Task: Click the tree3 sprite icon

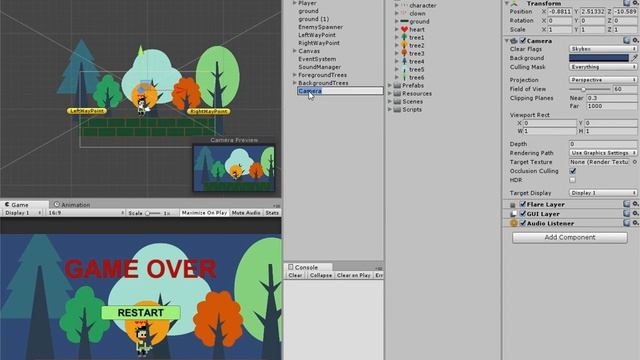Action: [x=404, y=53]
